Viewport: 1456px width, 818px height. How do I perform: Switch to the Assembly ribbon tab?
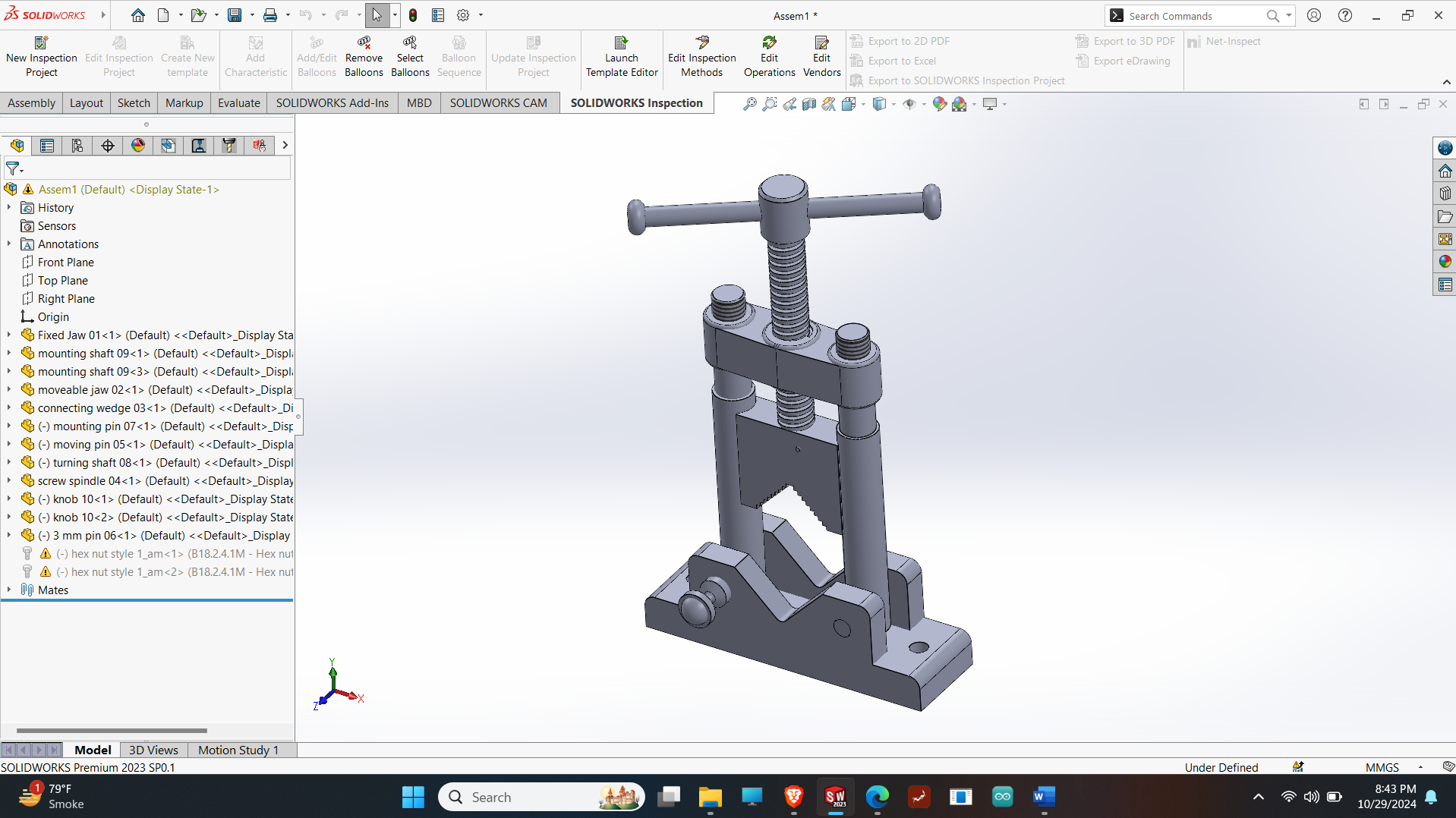click(31, 103)
